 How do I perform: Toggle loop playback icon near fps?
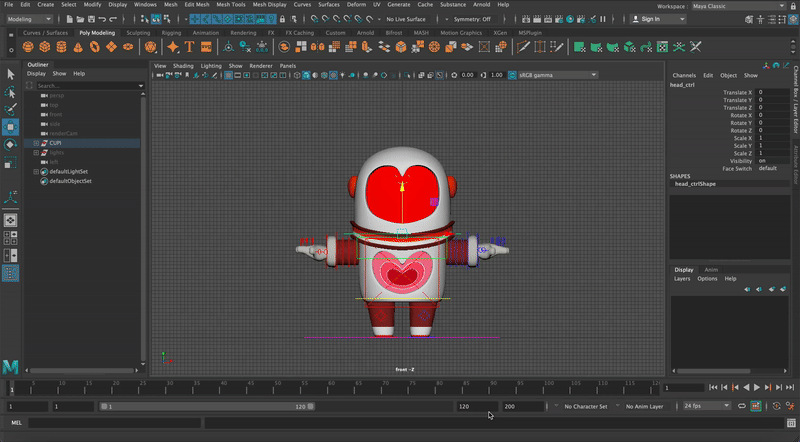point(741,407)
